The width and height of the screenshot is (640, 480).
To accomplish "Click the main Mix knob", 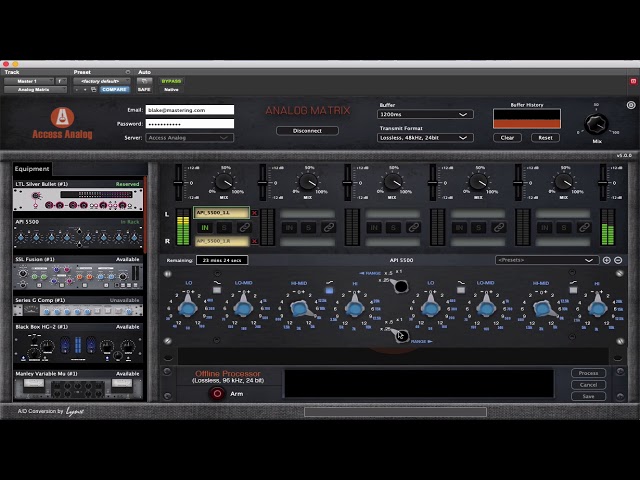I will [596, 124].
